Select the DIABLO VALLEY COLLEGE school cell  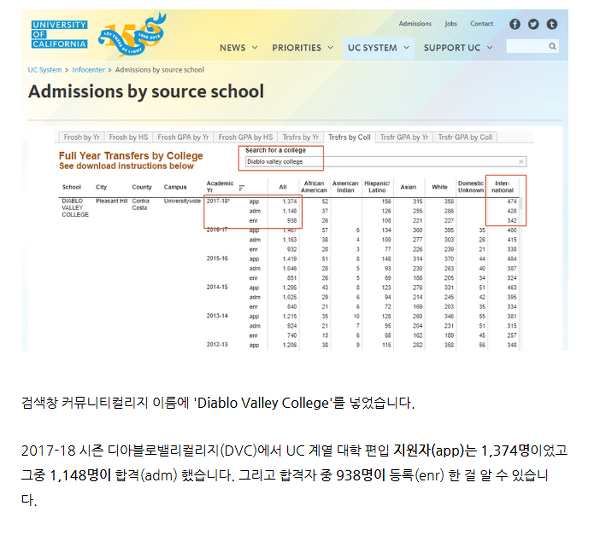click(x=75, y=208)
